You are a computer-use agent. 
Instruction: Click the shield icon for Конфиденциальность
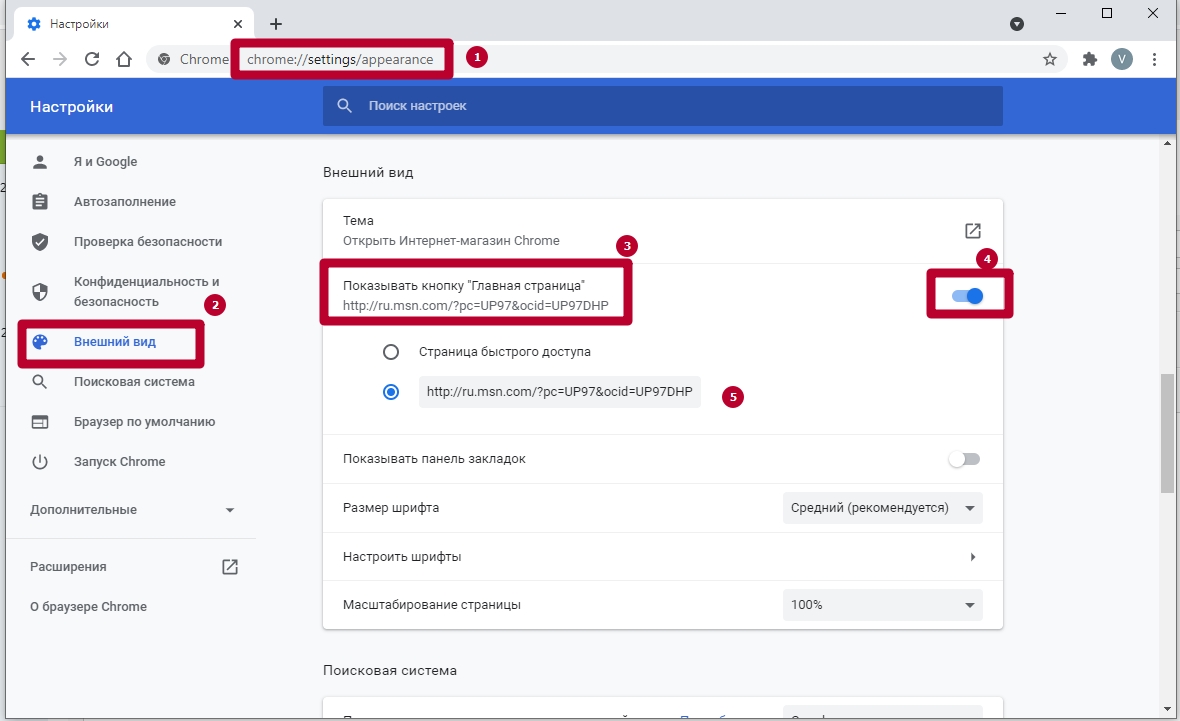point(40,291)
